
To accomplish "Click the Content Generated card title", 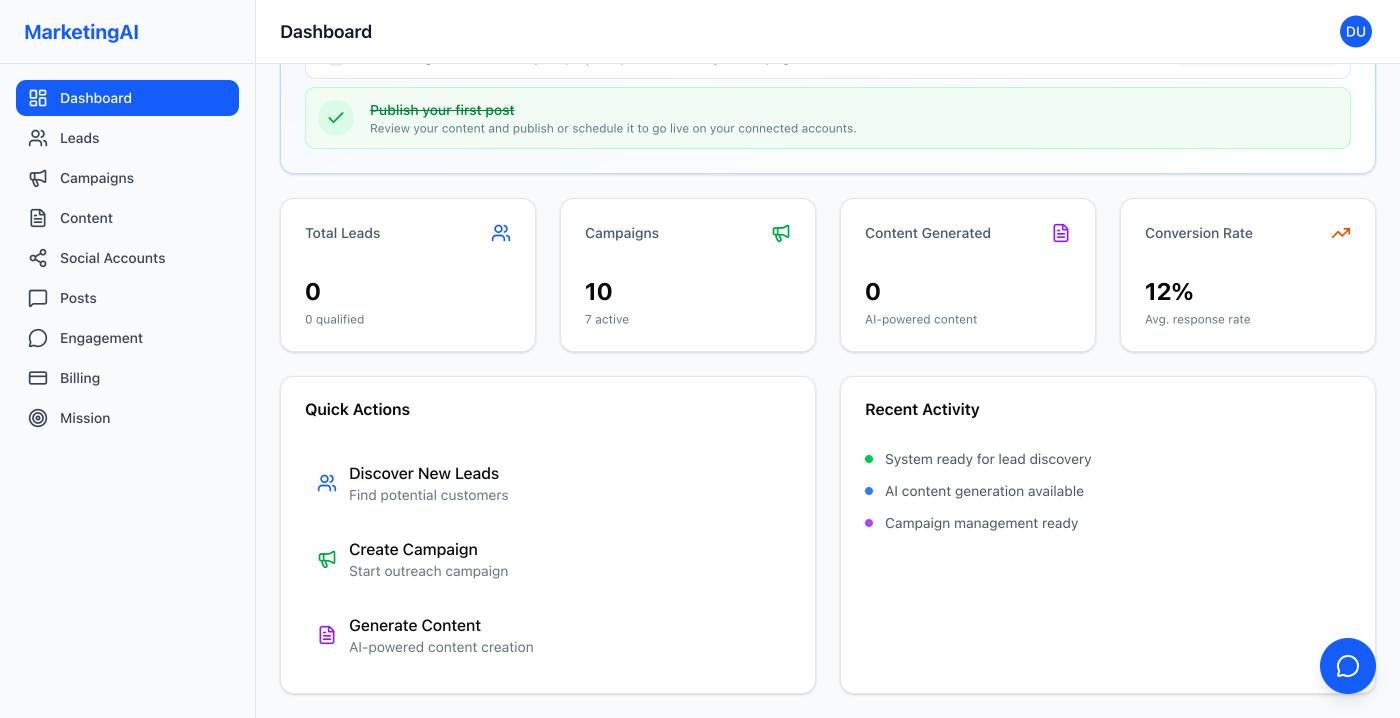I will pos(928,233).
